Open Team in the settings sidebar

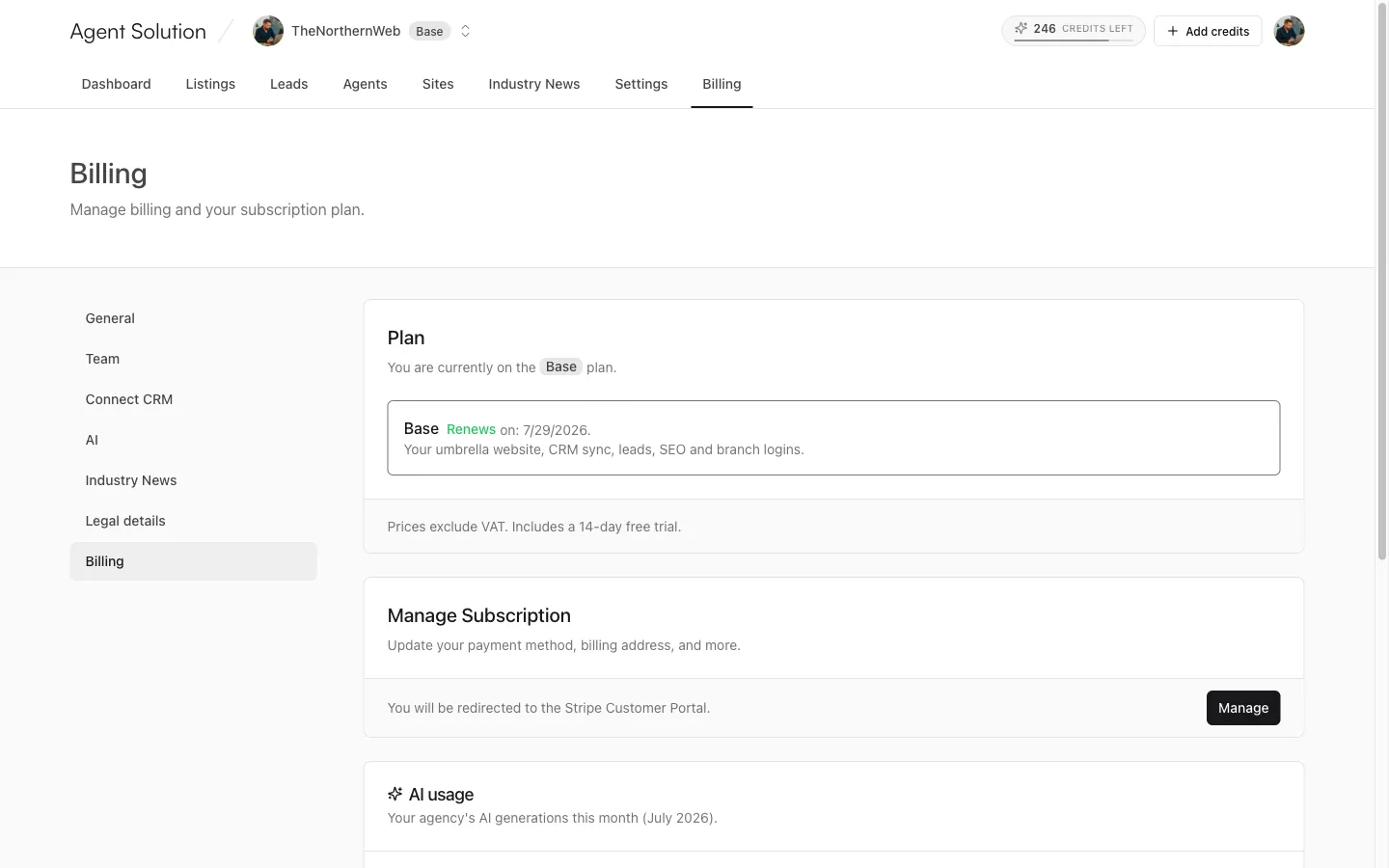(193, 359)
